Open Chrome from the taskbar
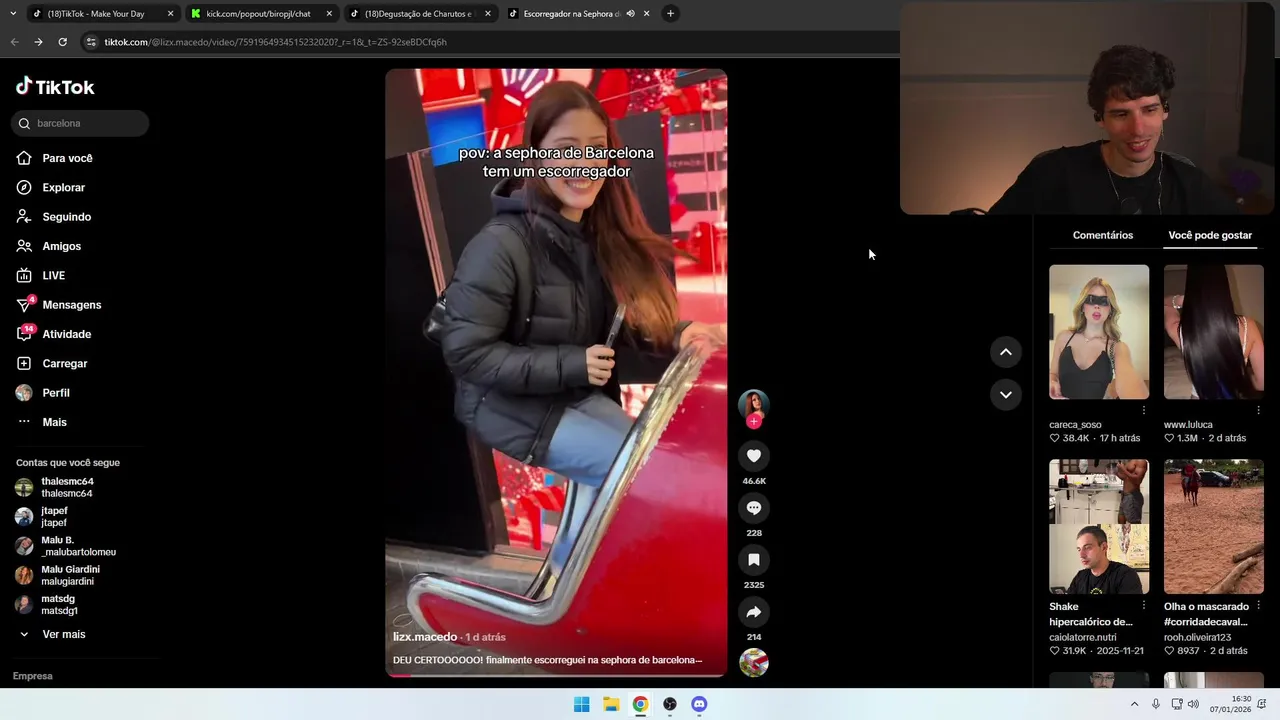This screenshot has height=720, width=1280. point(640,704)
